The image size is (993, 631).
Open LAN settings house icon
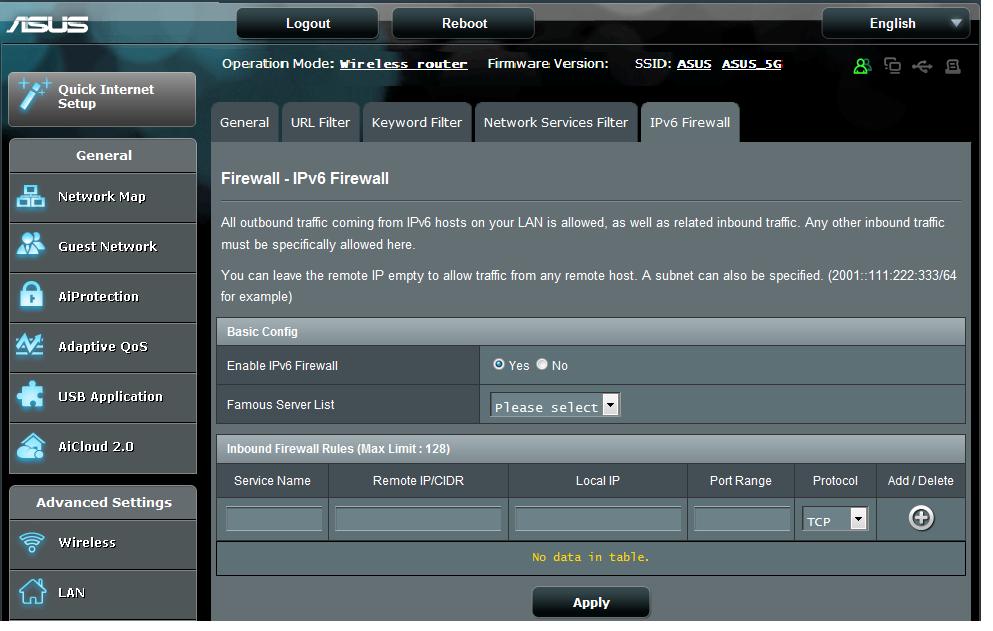pos(32,592)
